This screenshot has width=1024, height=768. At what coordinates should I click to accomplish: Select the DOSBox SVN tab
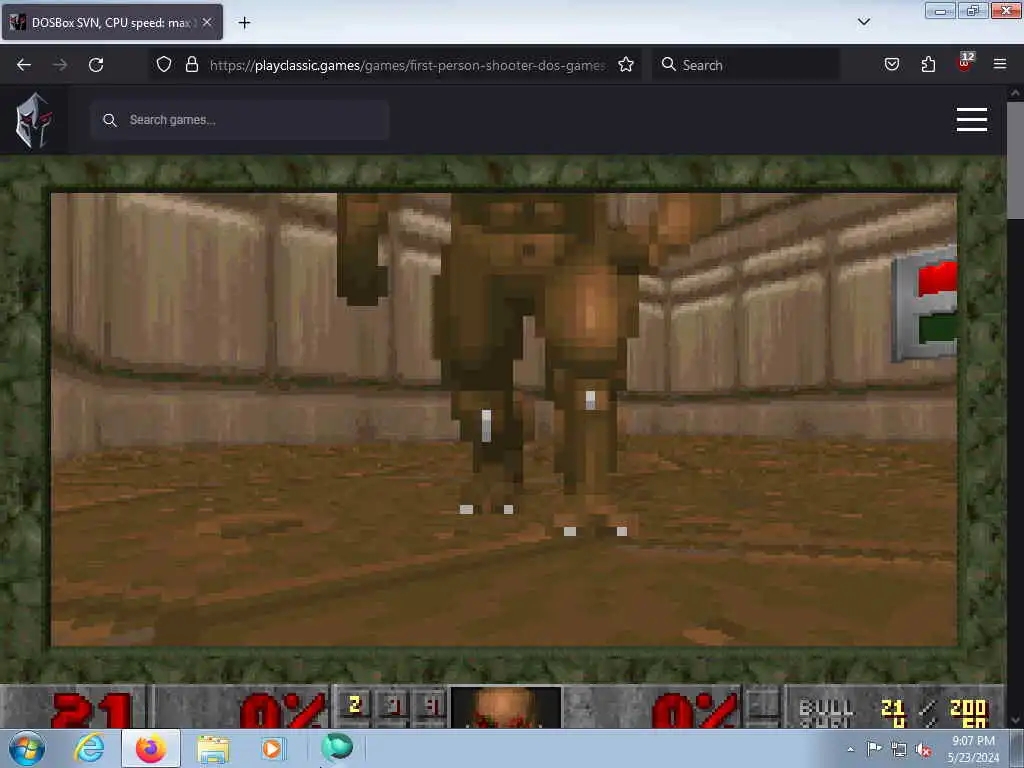click(x=112, y=22)
